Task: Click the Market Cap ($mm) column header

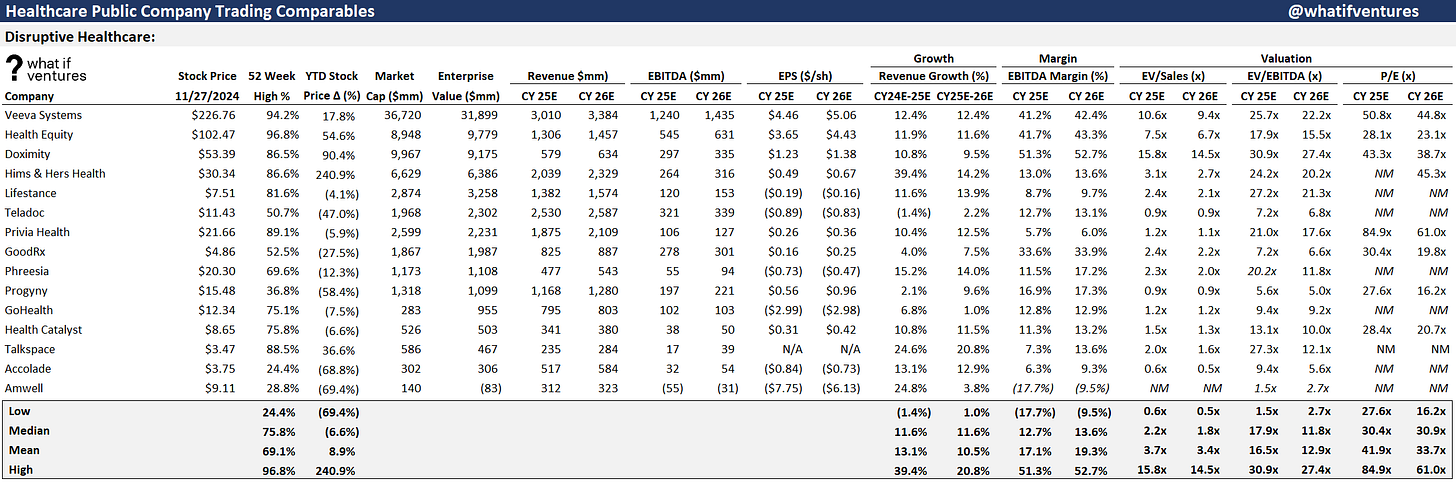Action: (394, 86)
